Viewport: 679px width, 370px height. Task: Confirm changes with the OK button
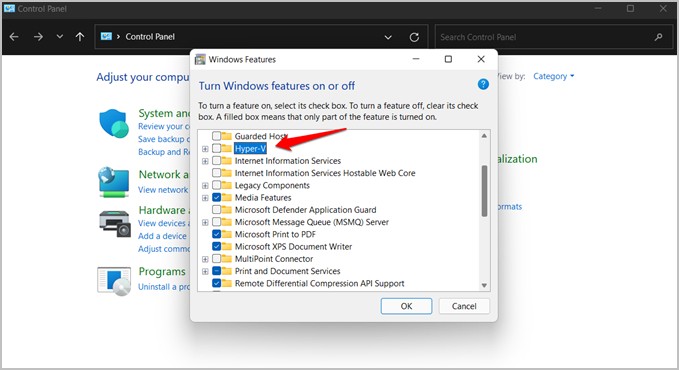click(406, 306)
